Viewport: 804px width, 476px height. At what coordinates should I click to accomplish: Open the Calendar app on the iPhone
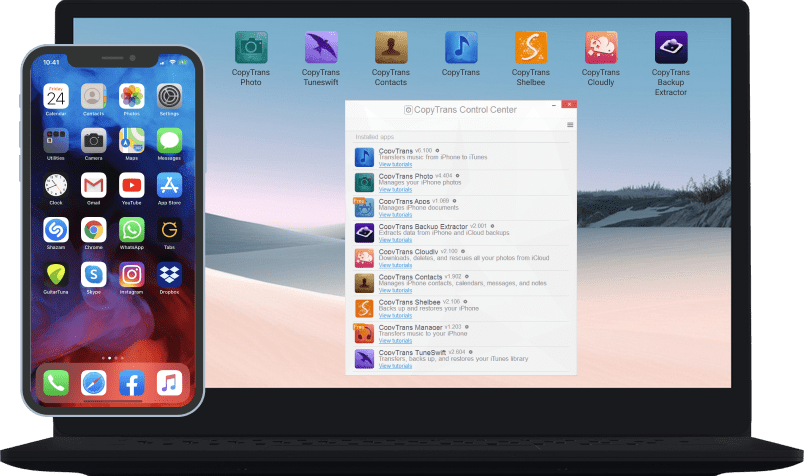click(56, 96)
